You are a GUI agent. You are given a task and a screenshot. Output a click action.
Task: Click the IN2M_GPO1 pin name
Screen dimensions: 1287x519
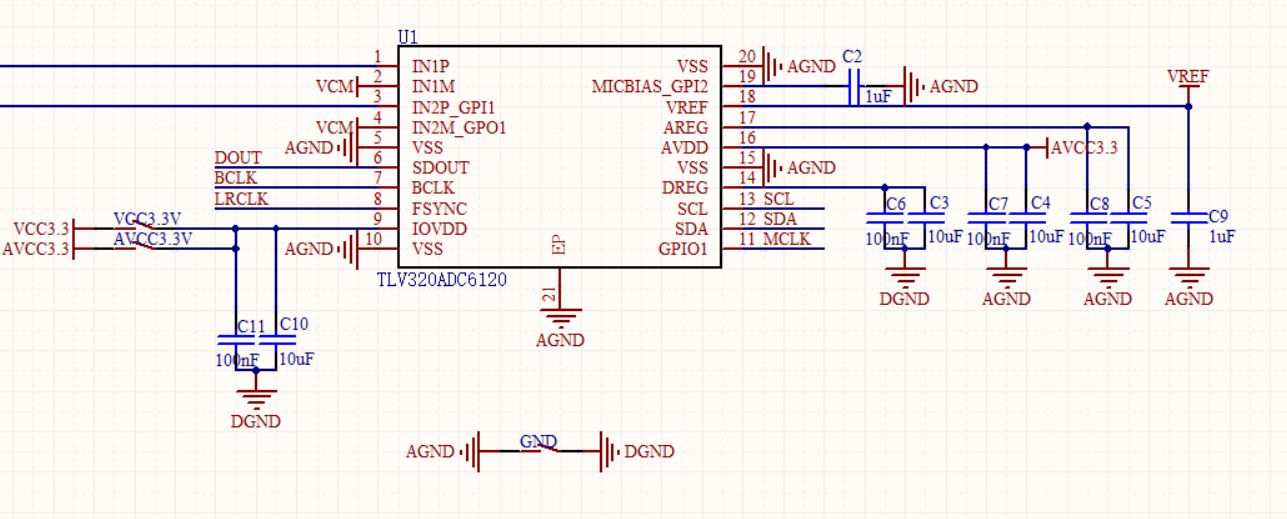click(459, 128)
